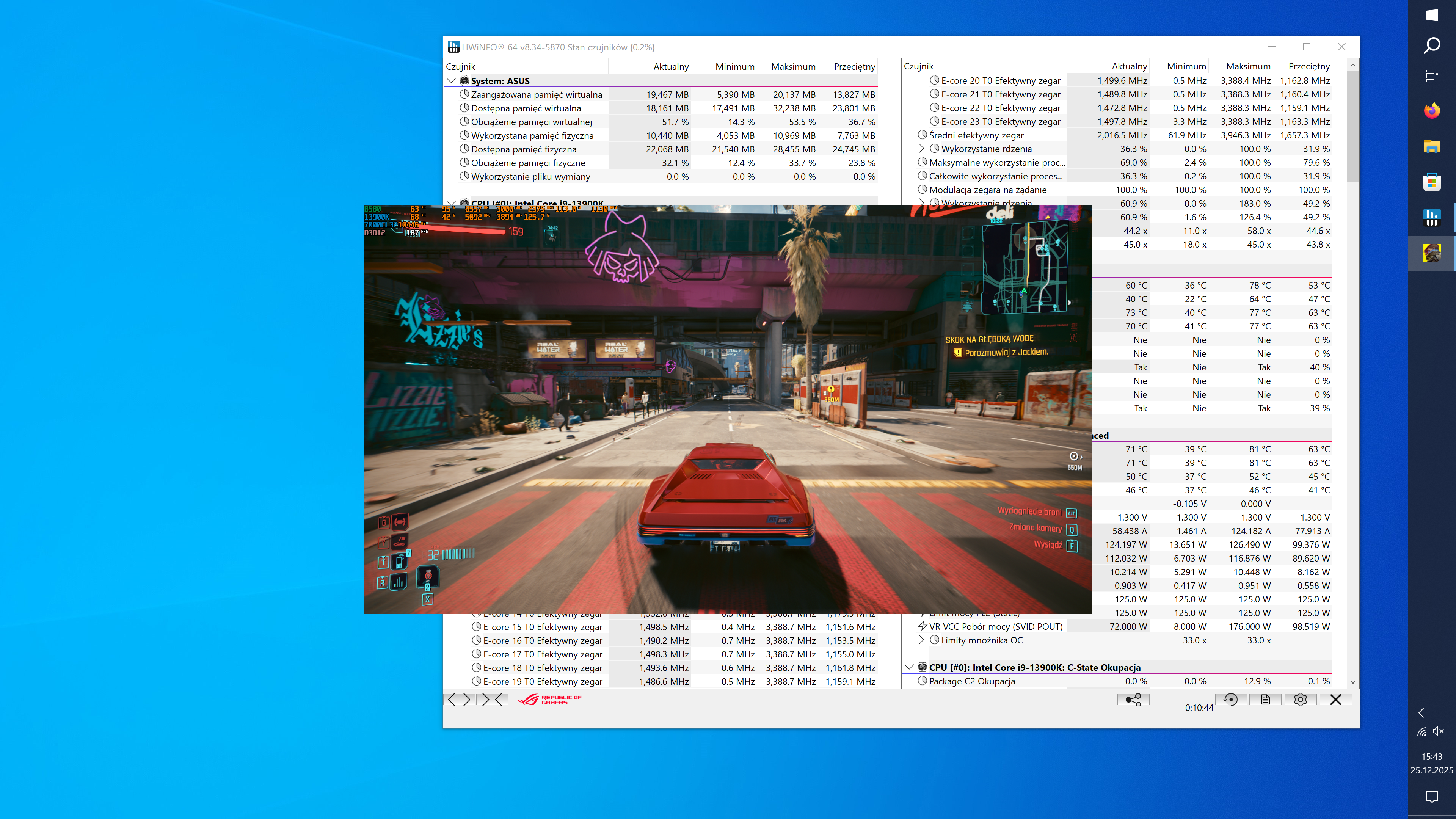Click the collapse columns inward-arrow button
Image resolution: width=1456 pixels, height=819 pixels.
pyautogui.click(x=492, y=700)
